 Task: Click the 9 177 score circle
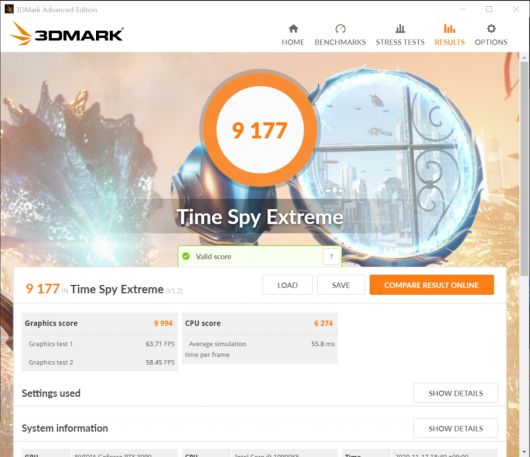click(259, 129)
